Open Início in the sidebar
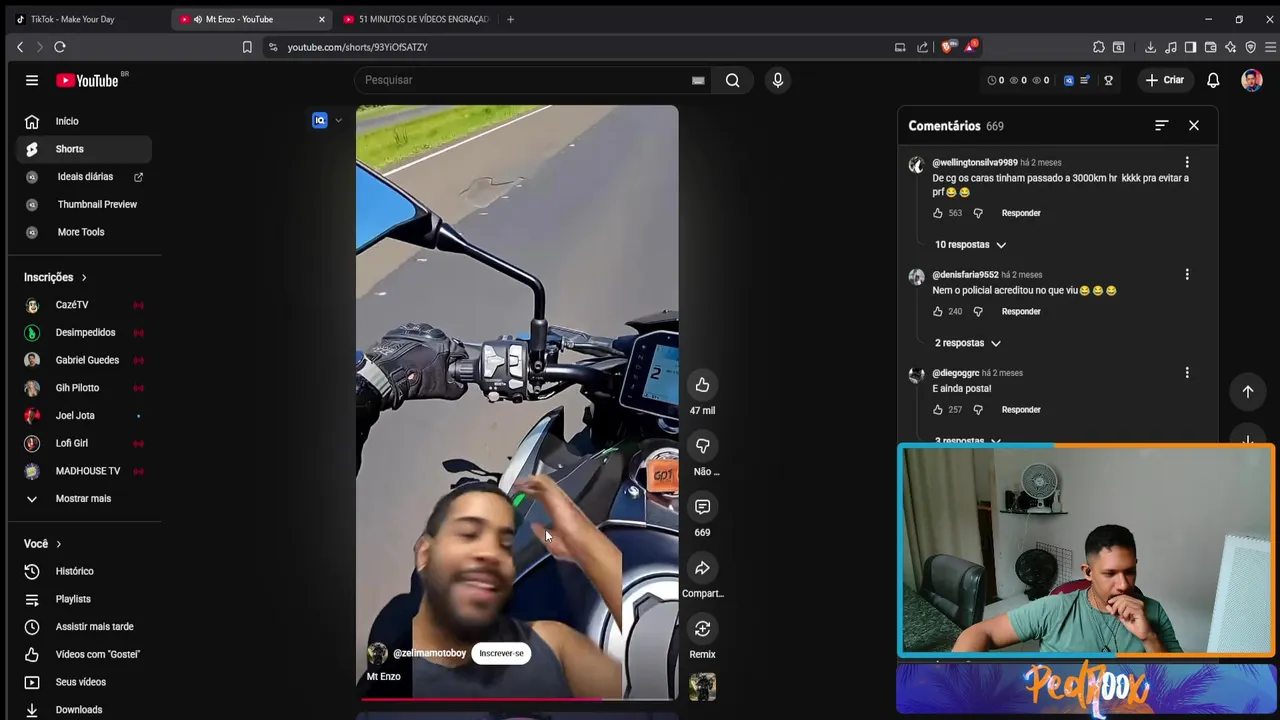 [83, 121]
